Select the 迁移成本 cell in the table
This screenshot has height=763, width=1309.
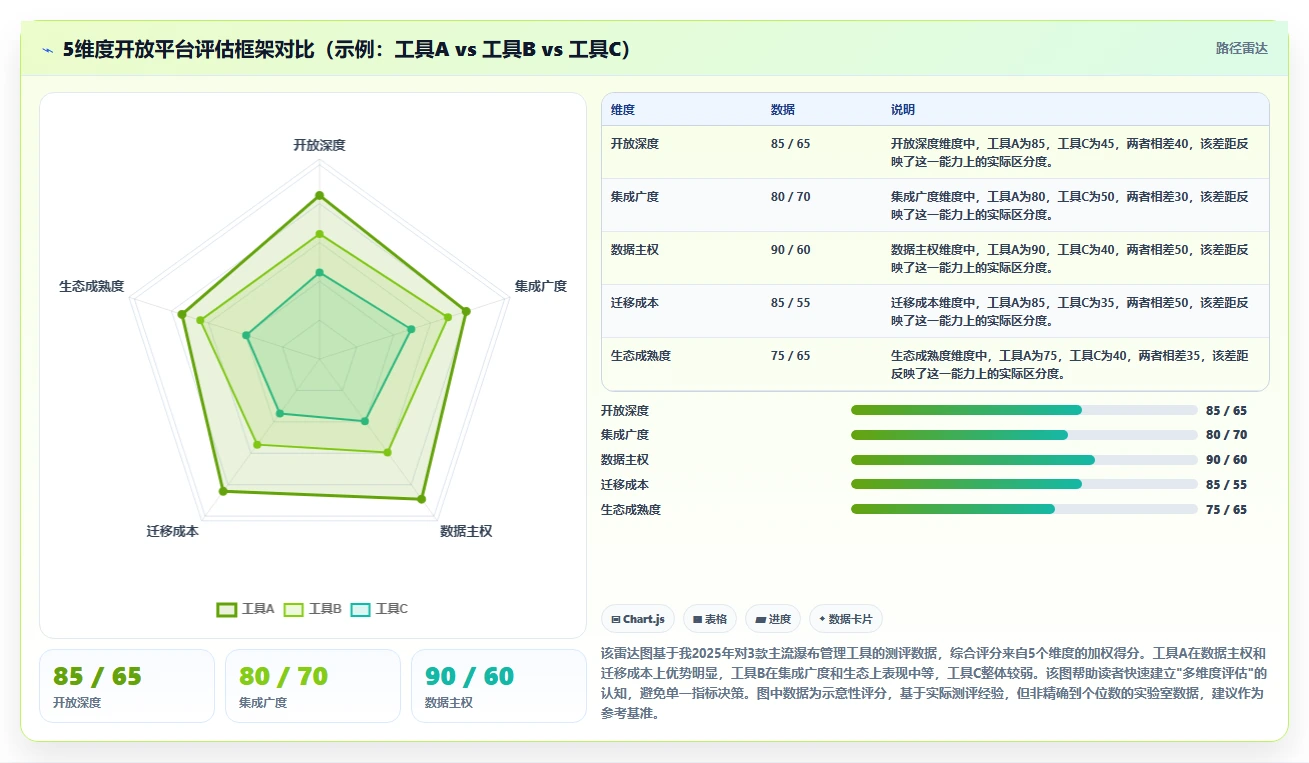coord(635,303)
